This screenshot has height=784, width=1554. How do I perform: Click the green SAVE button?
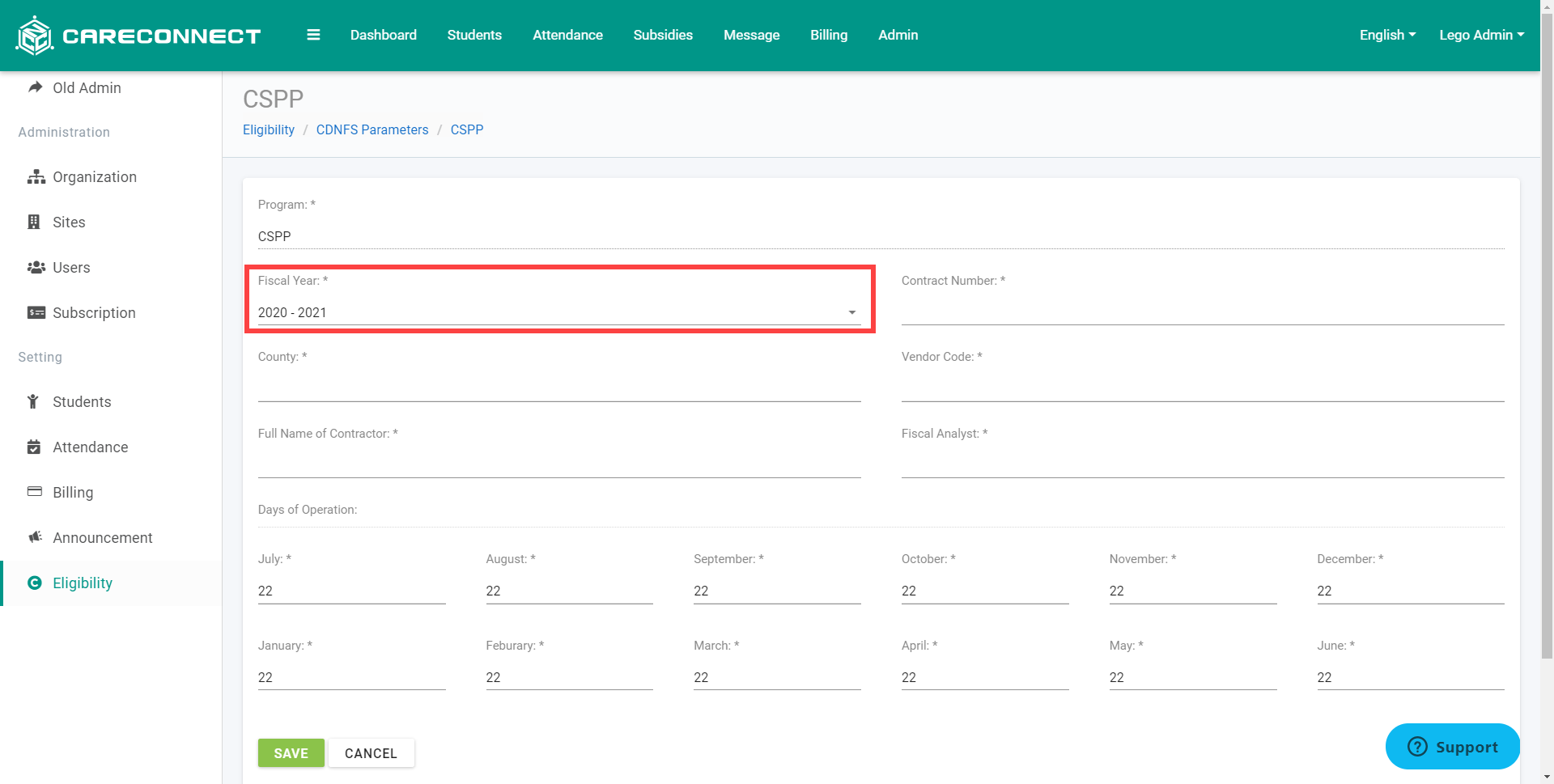(291, 752)
